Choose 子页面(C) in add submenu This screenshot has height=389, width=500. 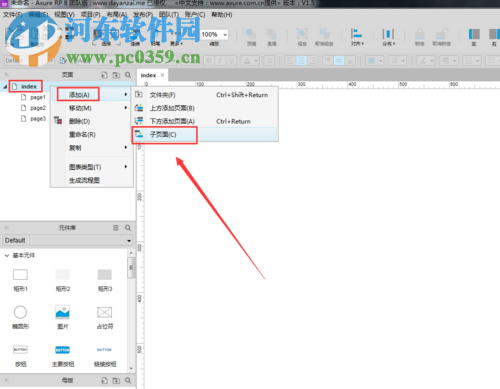coord(205,135)
